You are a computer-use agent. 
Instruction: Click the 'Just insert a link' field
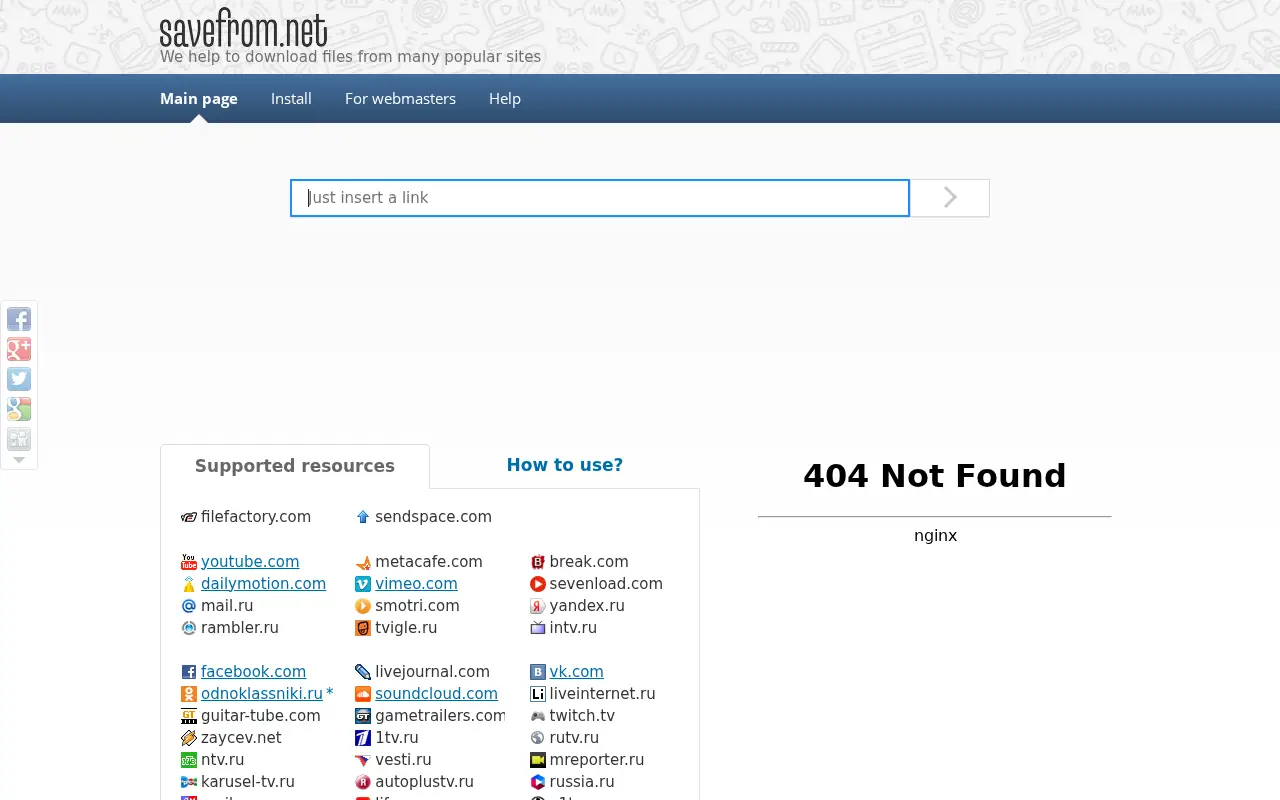tap(600, 198)
